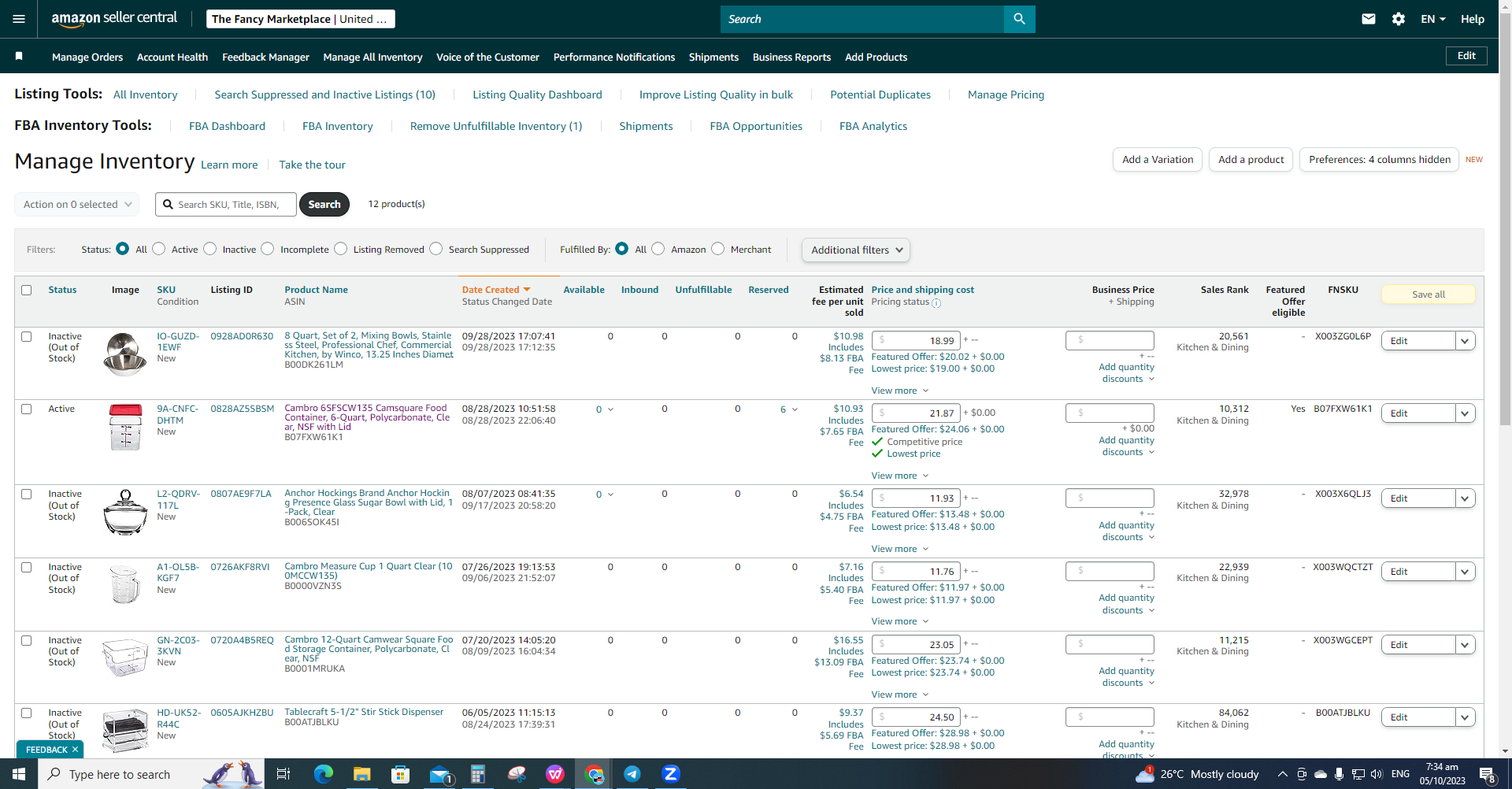Viewport: 1512px width, 789px height.
Task: Open Windows Start menu
Action: pos(19,774)
